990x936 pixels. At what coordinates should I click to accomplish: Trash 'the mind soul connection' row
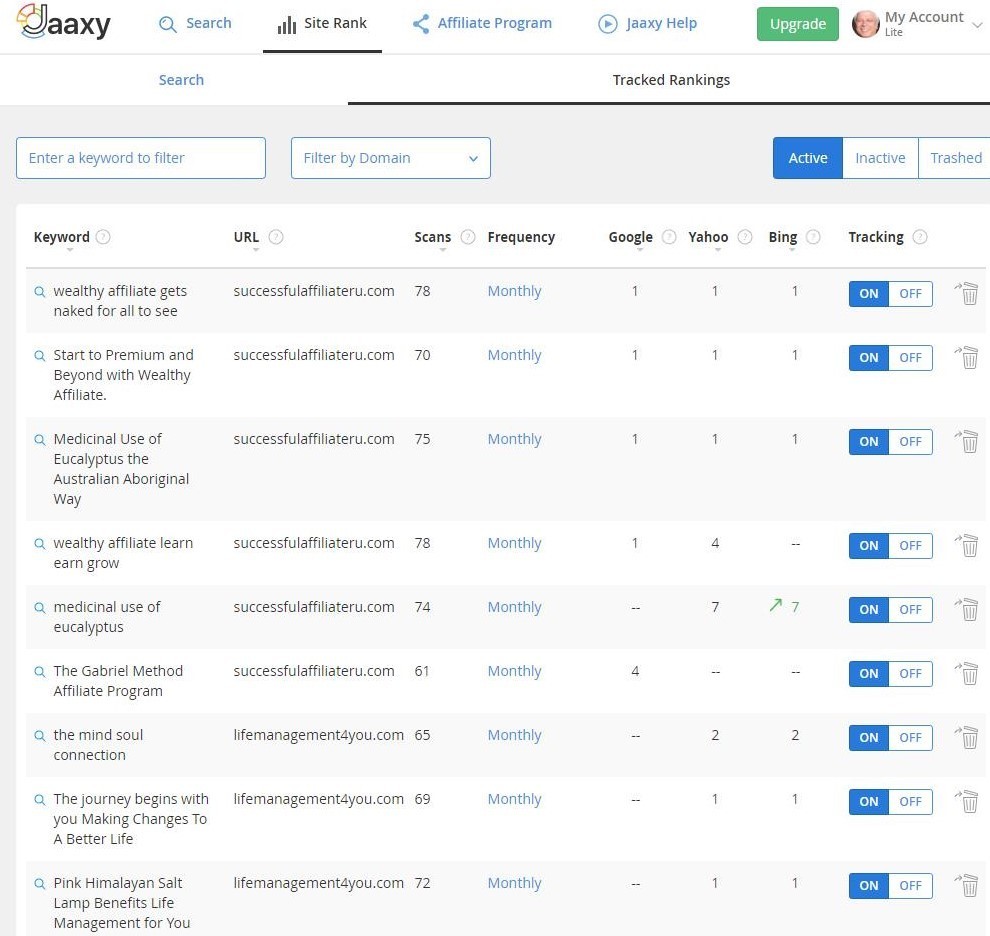coord(967,737)
